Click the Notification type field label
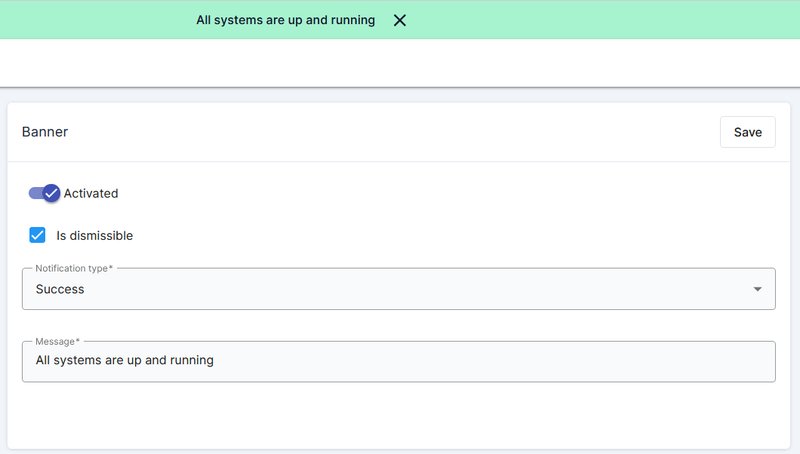This screenshot has width=800, height=454. (74, 268)
